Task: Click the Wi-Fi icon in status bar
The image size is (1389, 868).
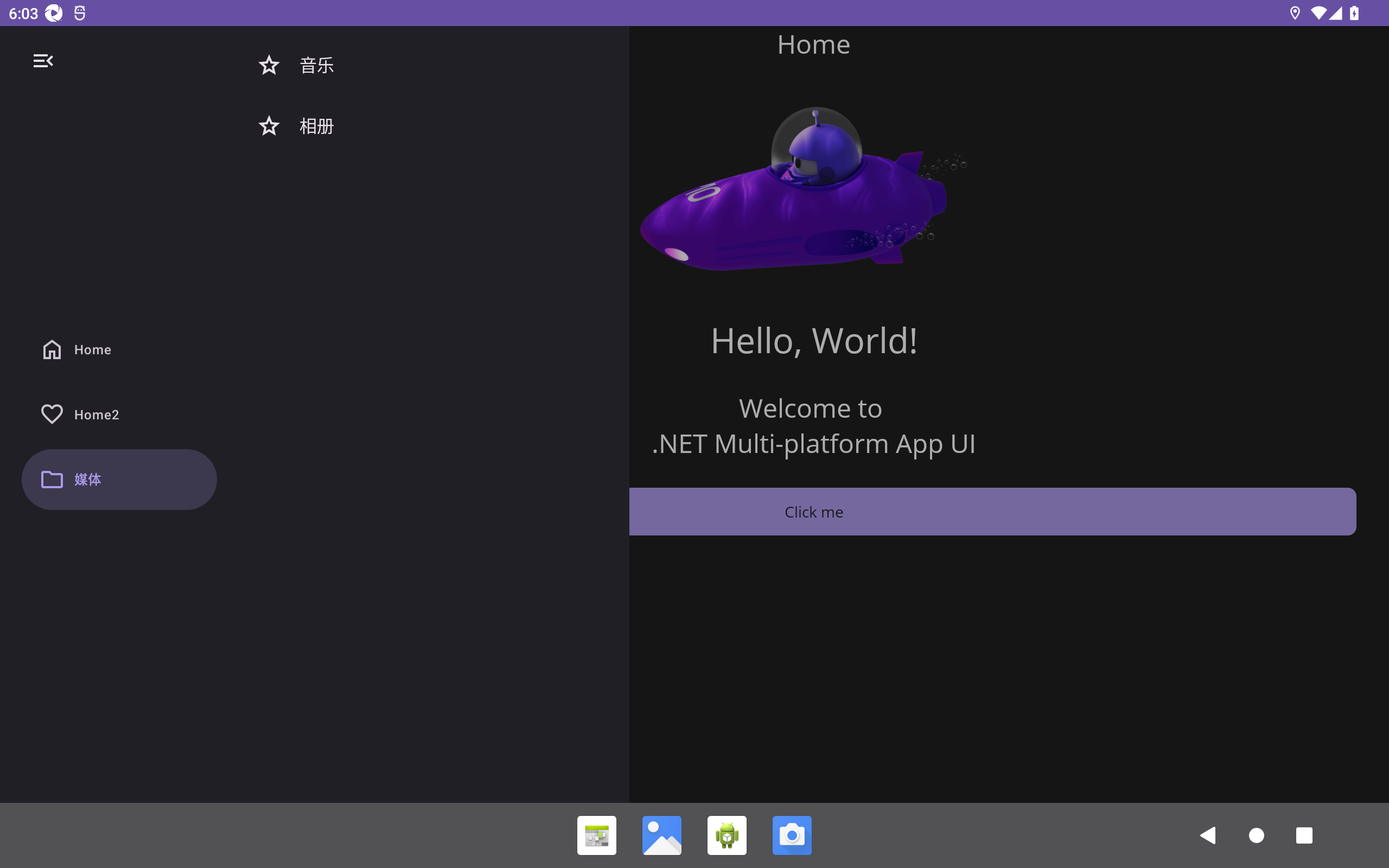Action: point(1319,13)
